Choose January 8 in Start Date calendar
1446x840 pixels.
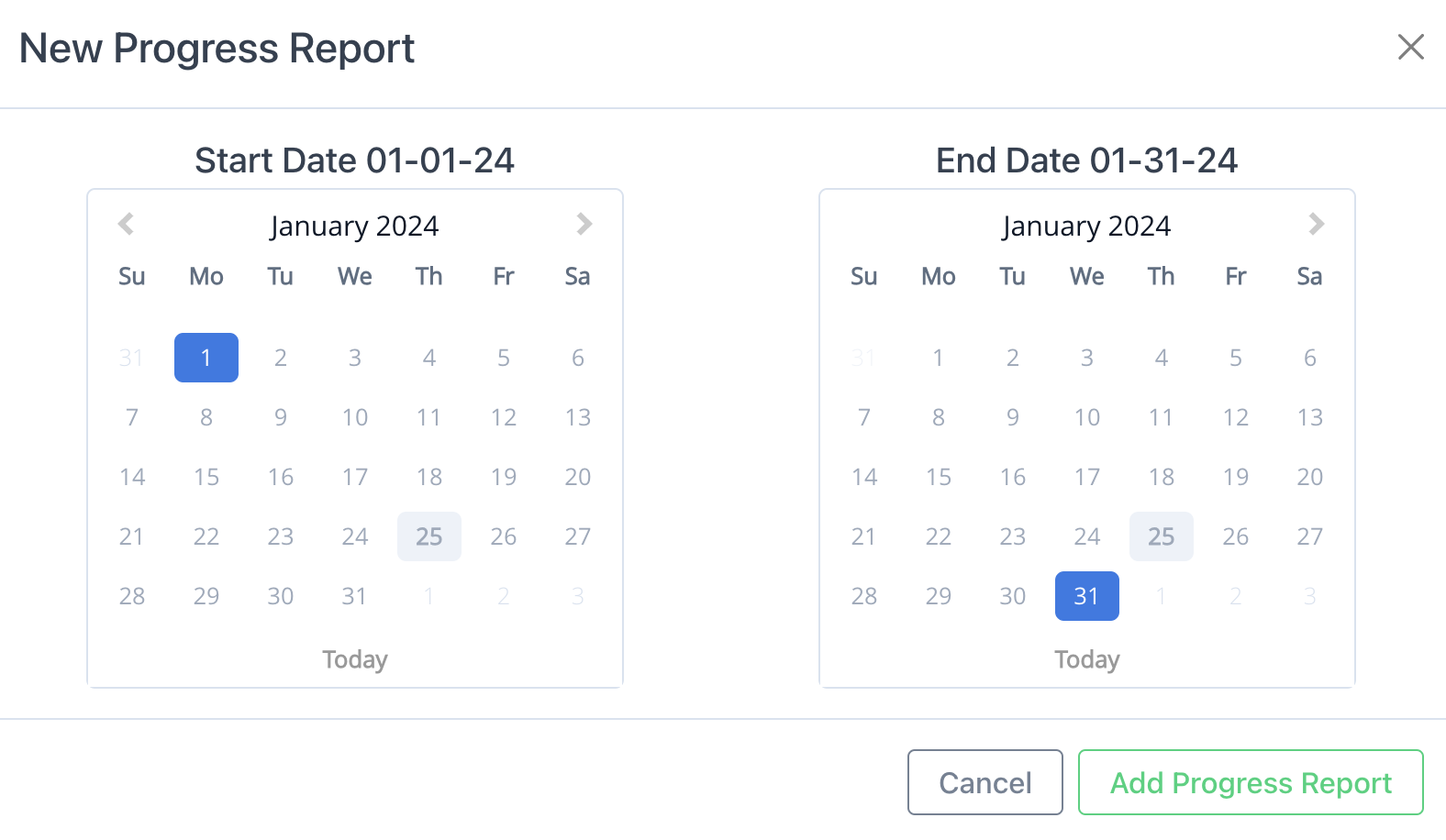206,417
